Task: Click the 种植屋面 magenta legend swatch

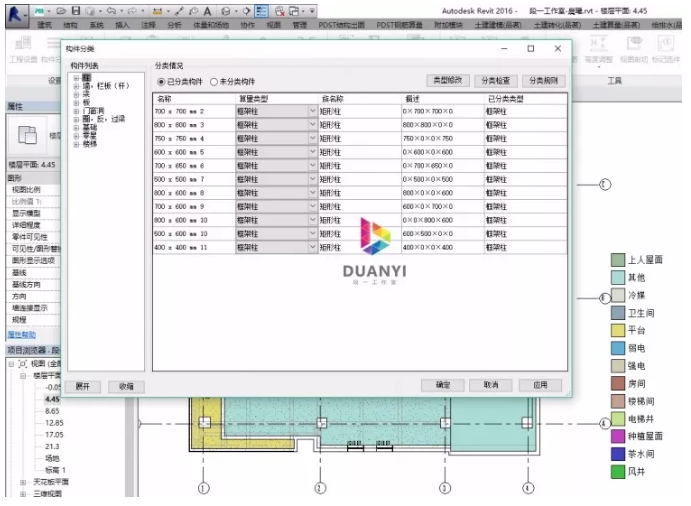Action: point(618,436)
